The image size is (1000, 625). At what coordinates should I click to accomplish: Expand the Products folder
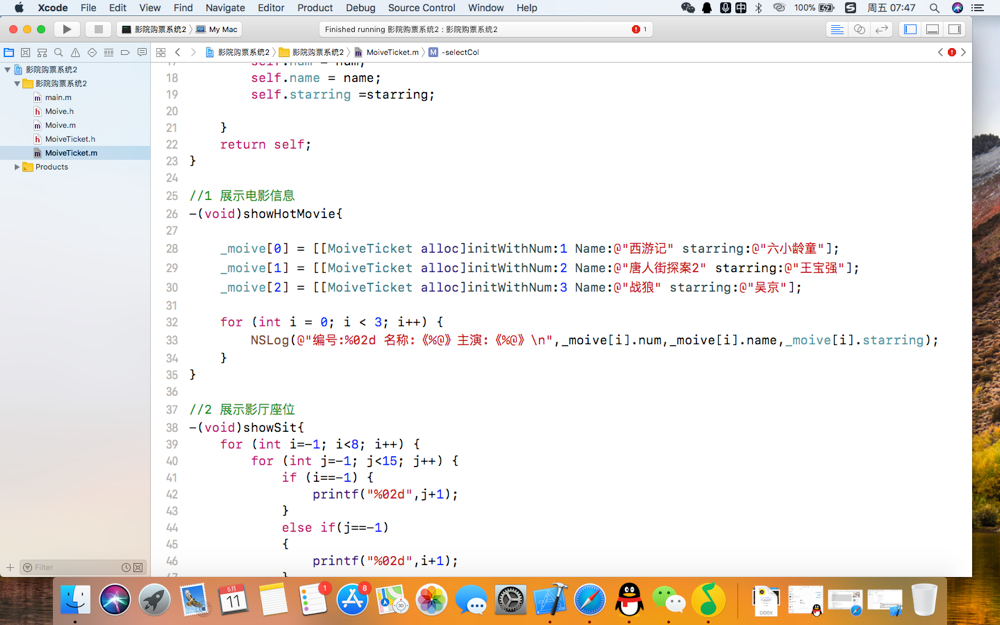(17, 167)
